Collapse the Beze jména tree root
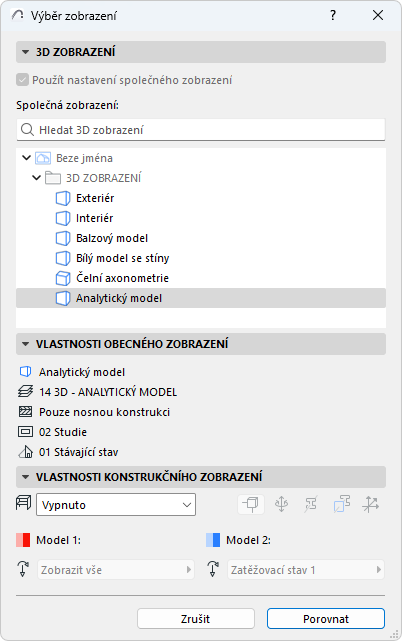This screenshot has width=402, height=641. 27,158
